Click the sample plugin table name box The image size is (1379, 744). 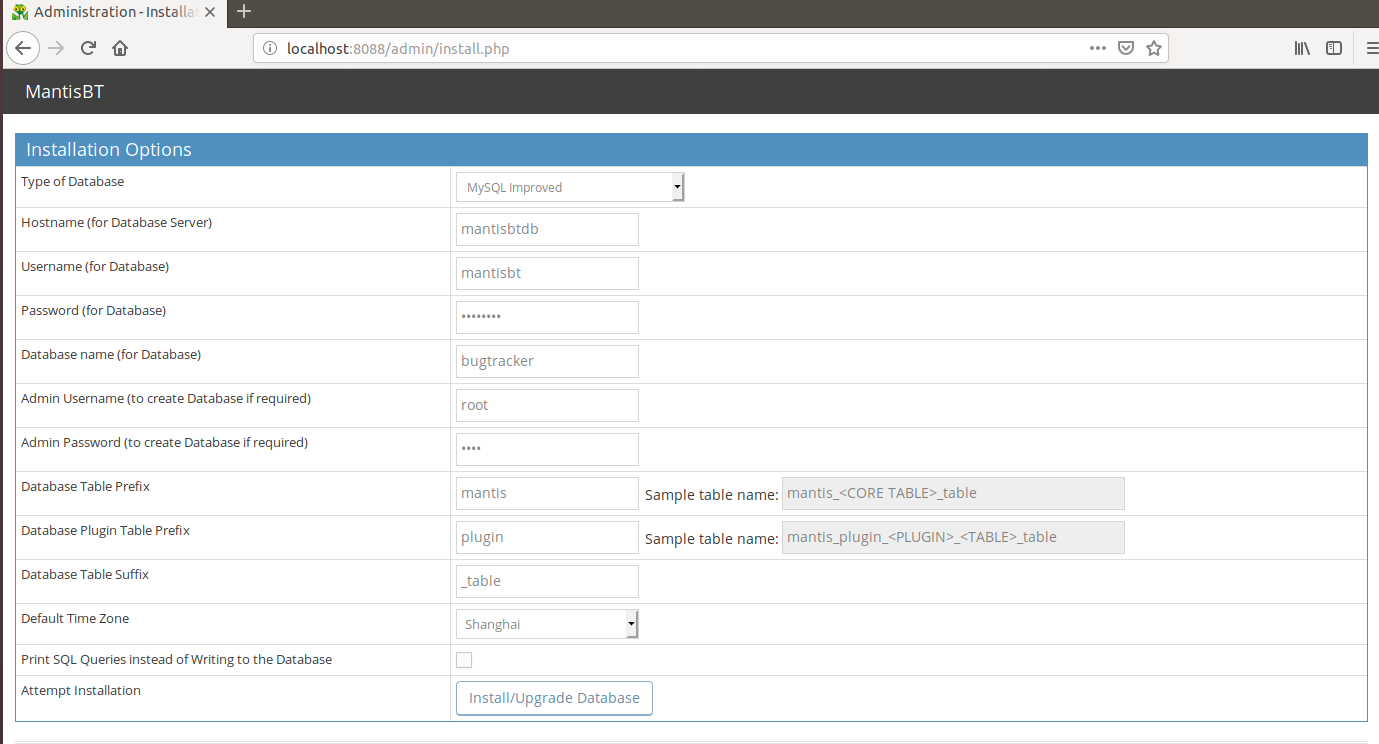click(x=953, y=537)
